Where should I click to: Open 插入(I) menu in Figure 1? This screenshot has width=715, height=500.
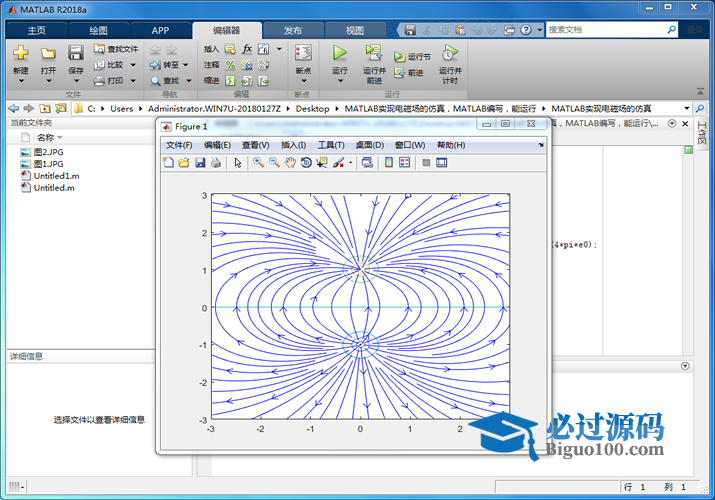[x=293, y=145]
